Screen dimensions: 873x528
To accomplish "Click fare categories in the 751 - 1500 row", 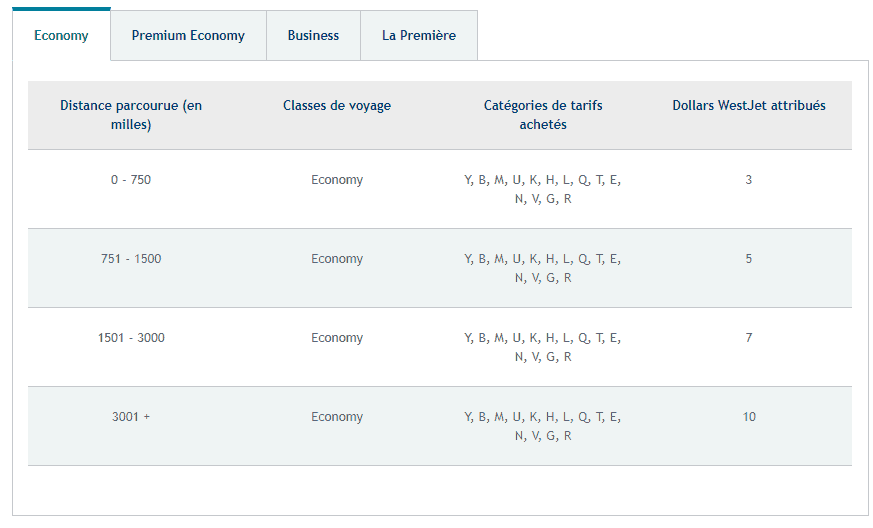I will click(x=543, y=268).
